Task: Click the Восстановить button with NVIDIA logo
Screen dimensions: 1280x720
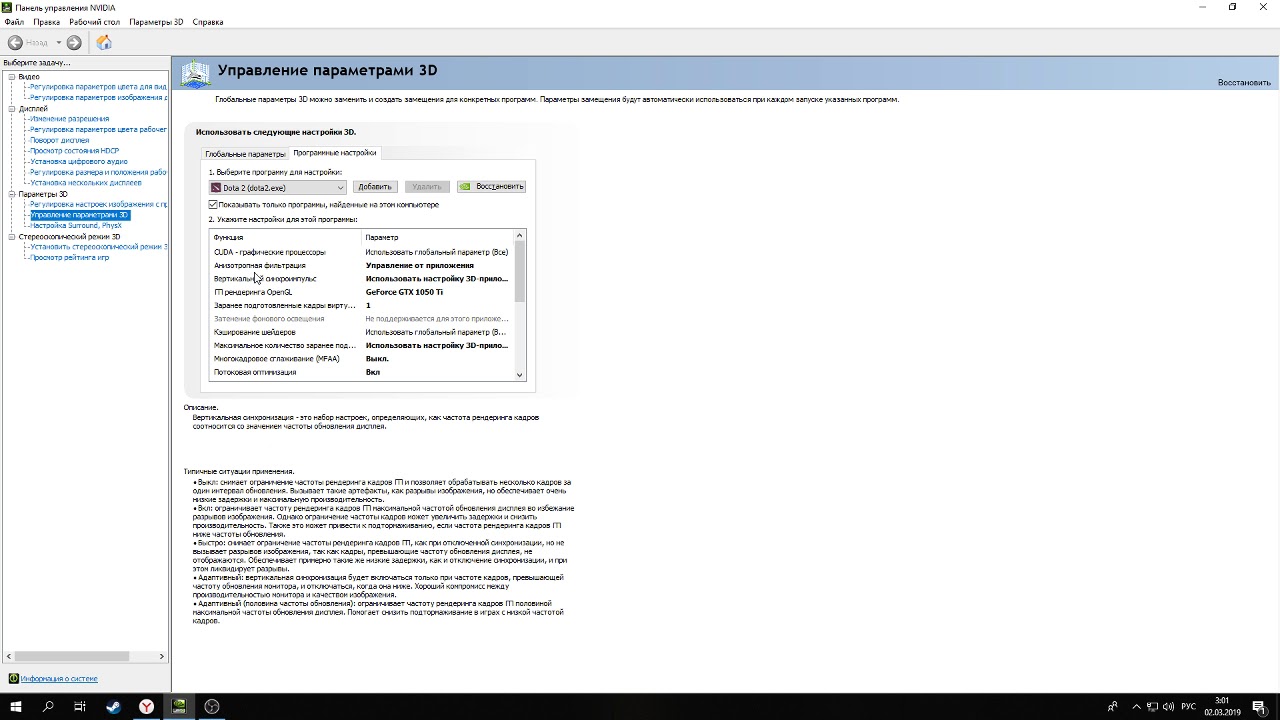Action: tap(491, 187)
